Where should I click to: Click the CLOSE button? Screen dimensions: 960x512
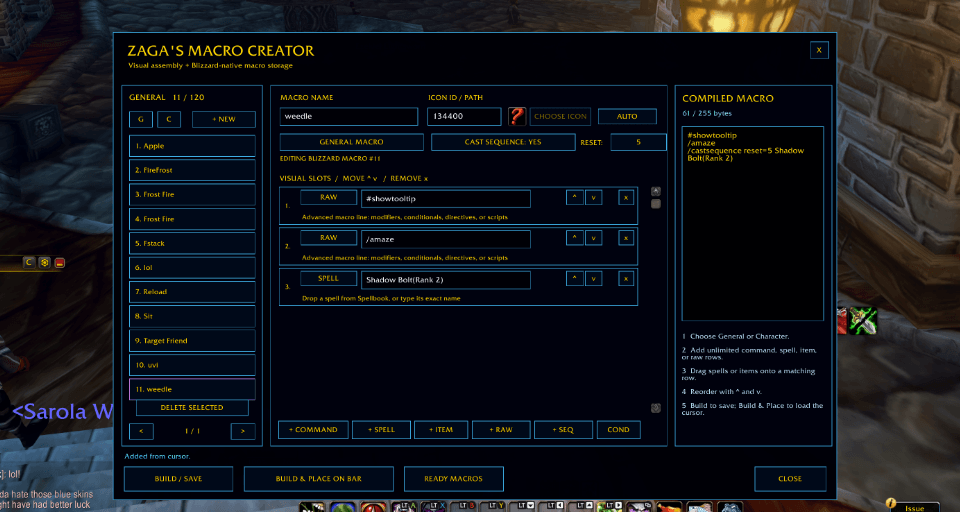[x=790, y=479]
